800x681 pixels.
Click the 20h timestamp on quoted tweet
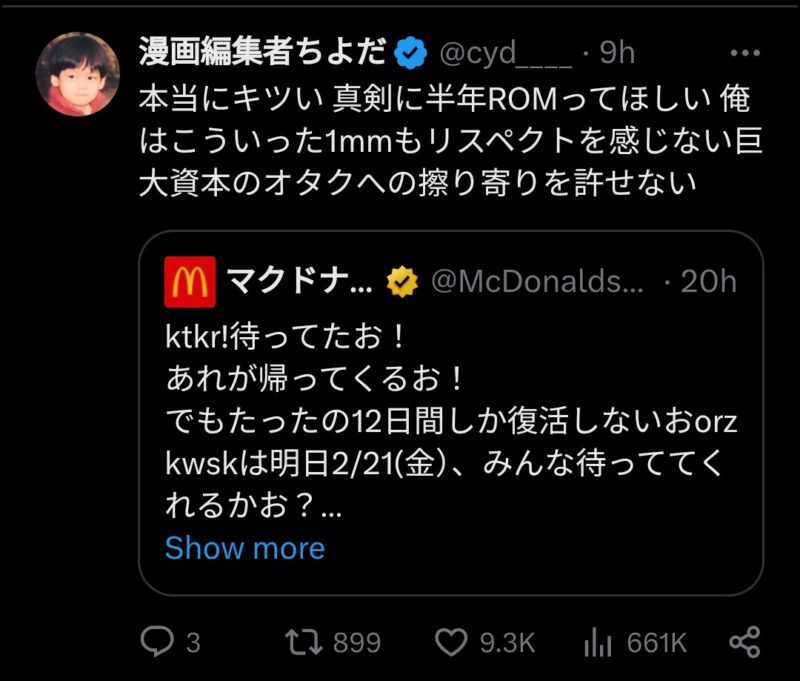coord(709,282)
